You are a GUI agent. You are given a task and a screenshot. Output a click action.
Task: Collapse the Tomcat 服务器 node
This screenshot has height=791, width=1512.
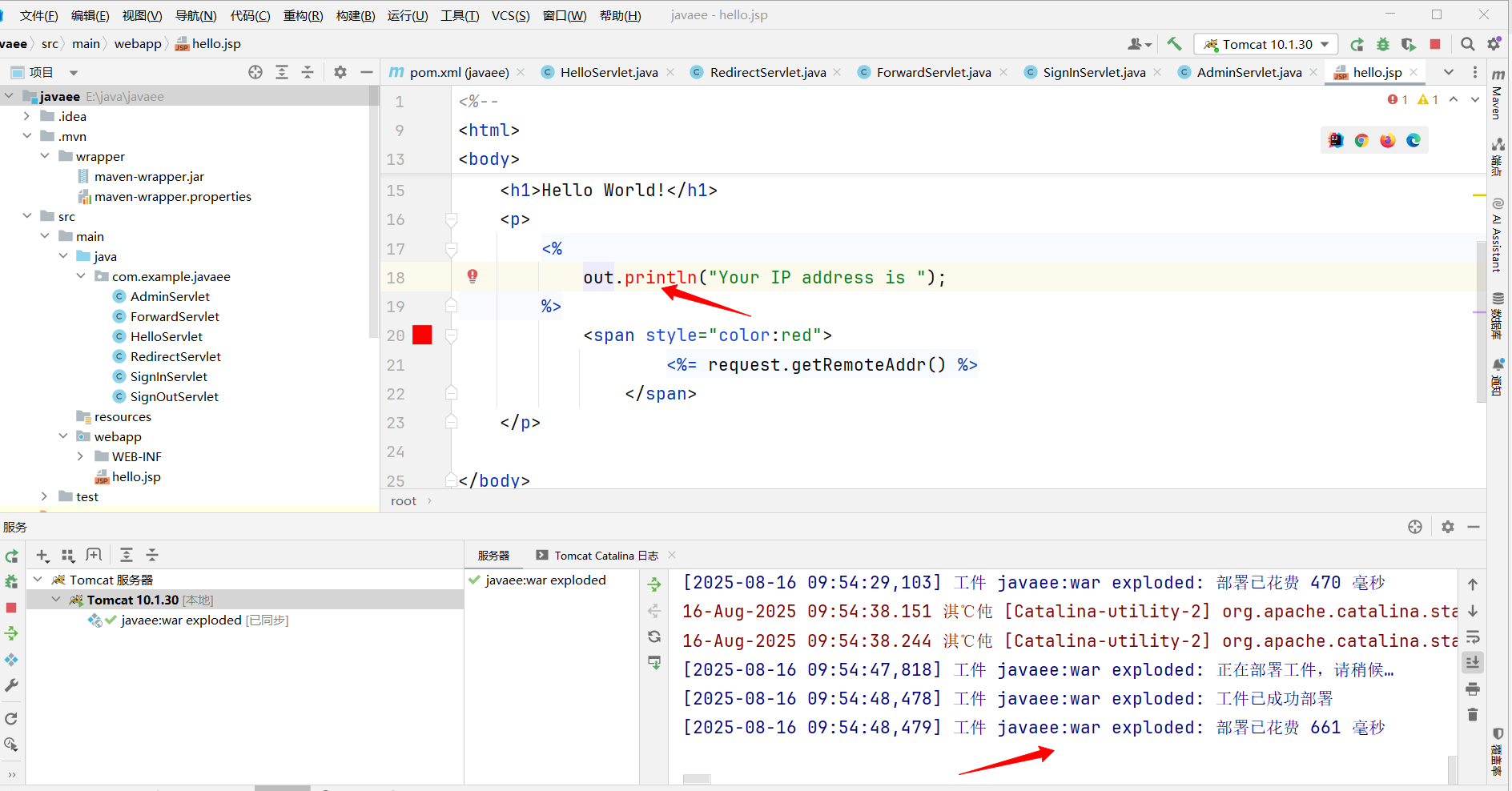[38, 579]
